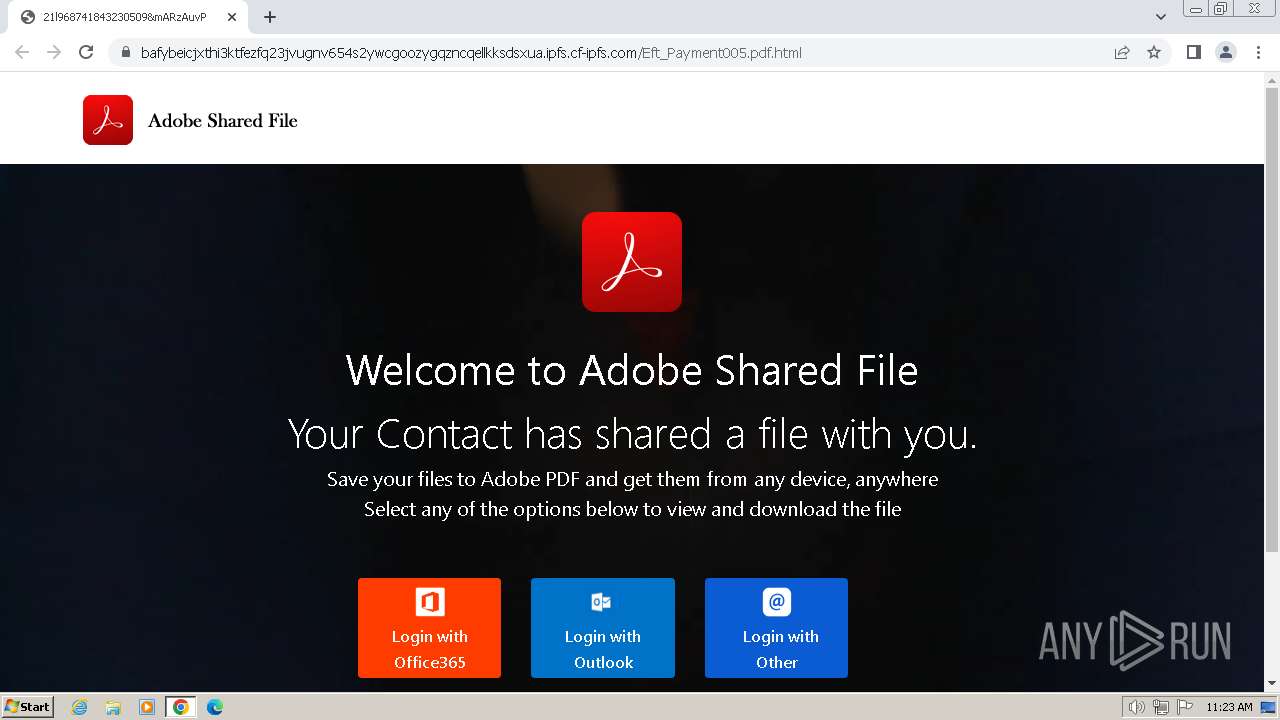Click the Login with Other button

point(776,628)
